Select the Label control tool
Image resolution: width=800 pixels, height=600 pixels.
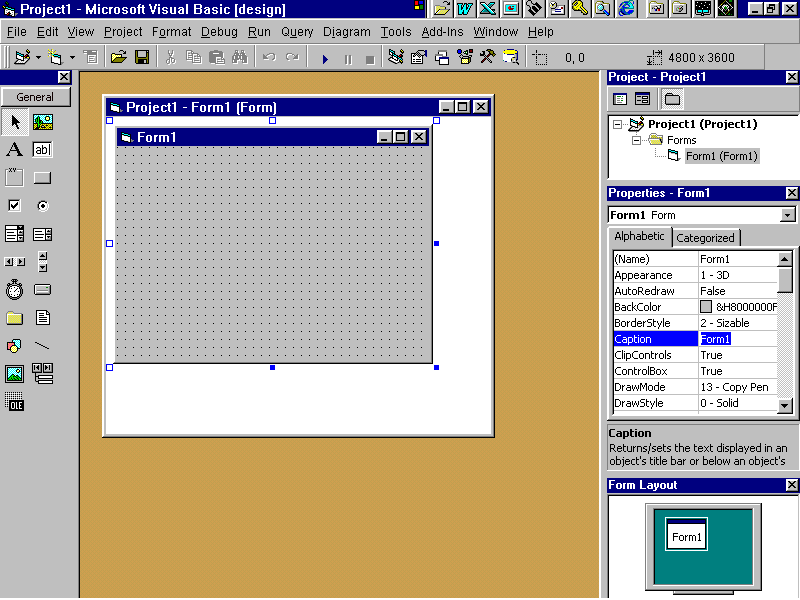click(x=14, y=149)
